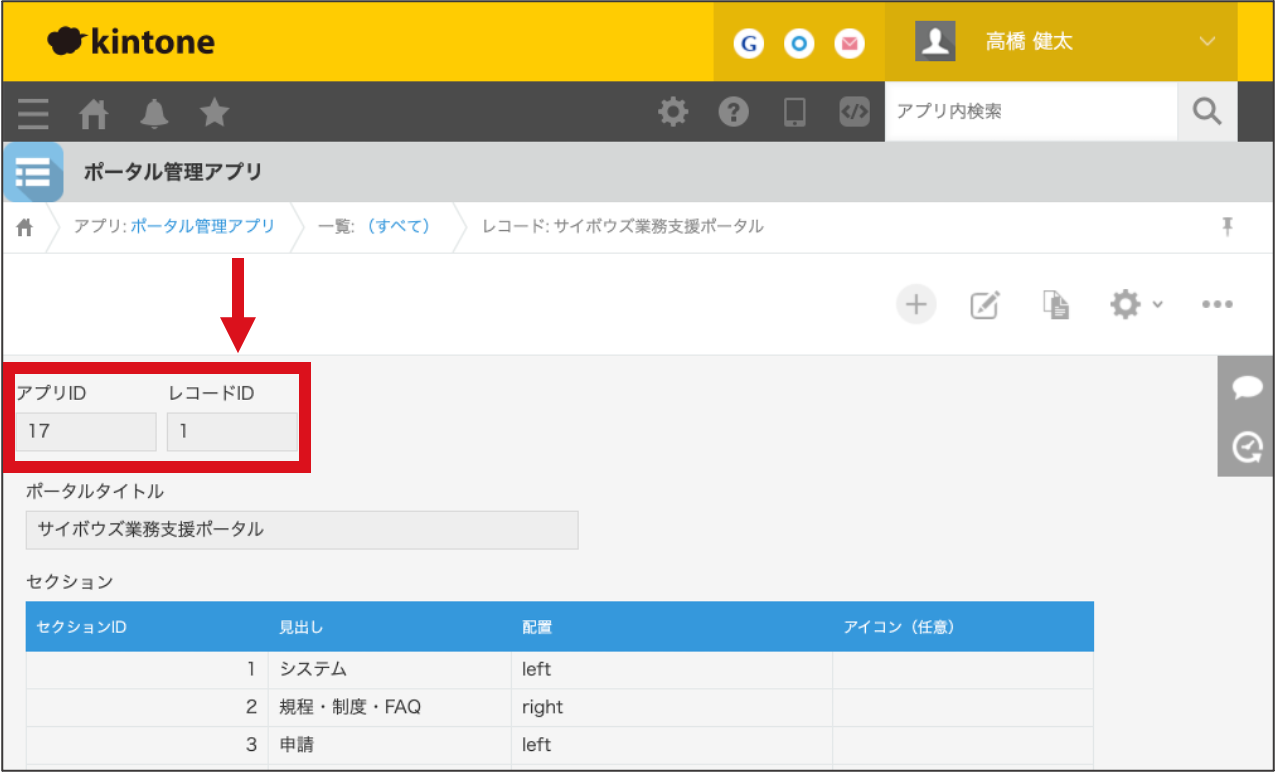
Task: Open the hamburger navigation menu
Action: click(x=33, y=112)
